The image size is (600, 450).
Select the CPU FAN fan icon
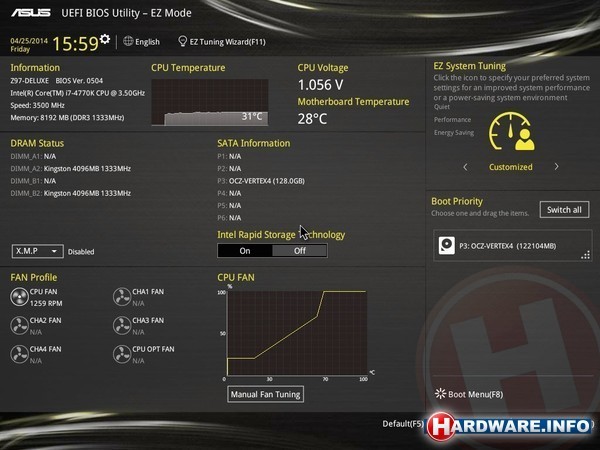[19, 297]
